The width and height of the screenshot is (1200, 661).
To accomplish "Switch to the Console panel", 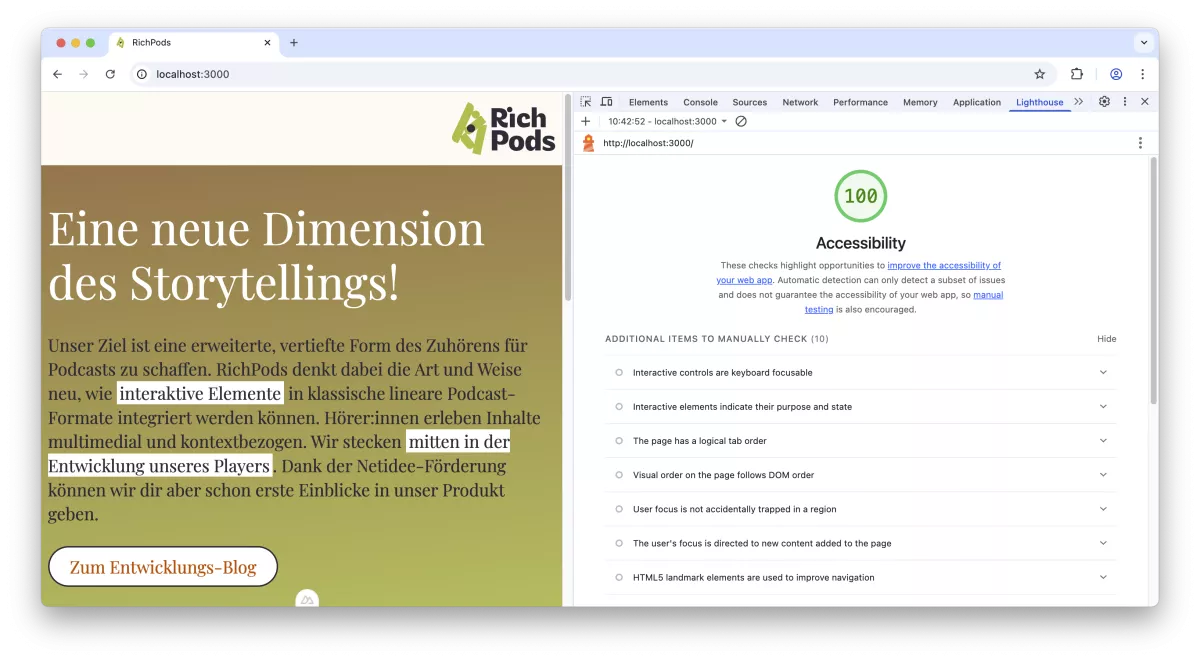I will click(x=700, y=101).
